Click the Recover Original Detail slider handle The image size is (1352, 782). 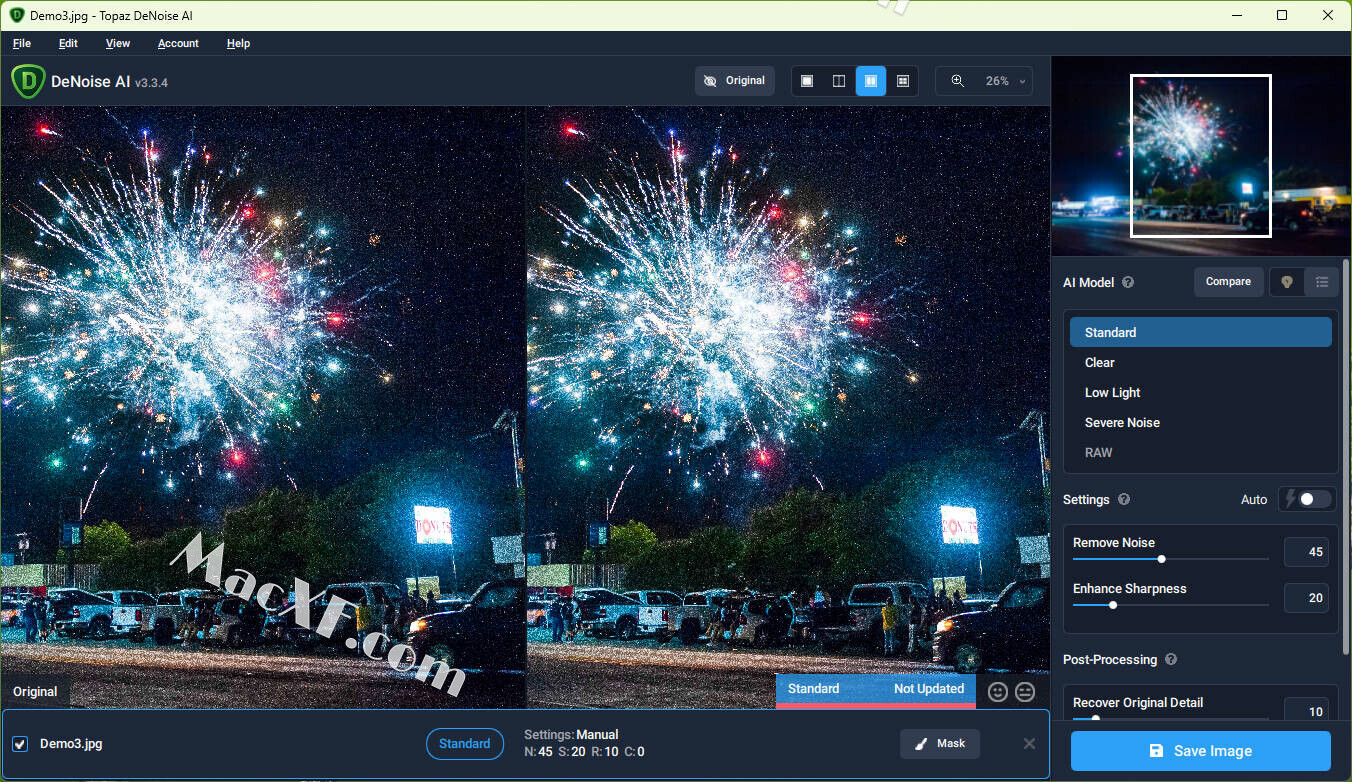(1095, 718)
